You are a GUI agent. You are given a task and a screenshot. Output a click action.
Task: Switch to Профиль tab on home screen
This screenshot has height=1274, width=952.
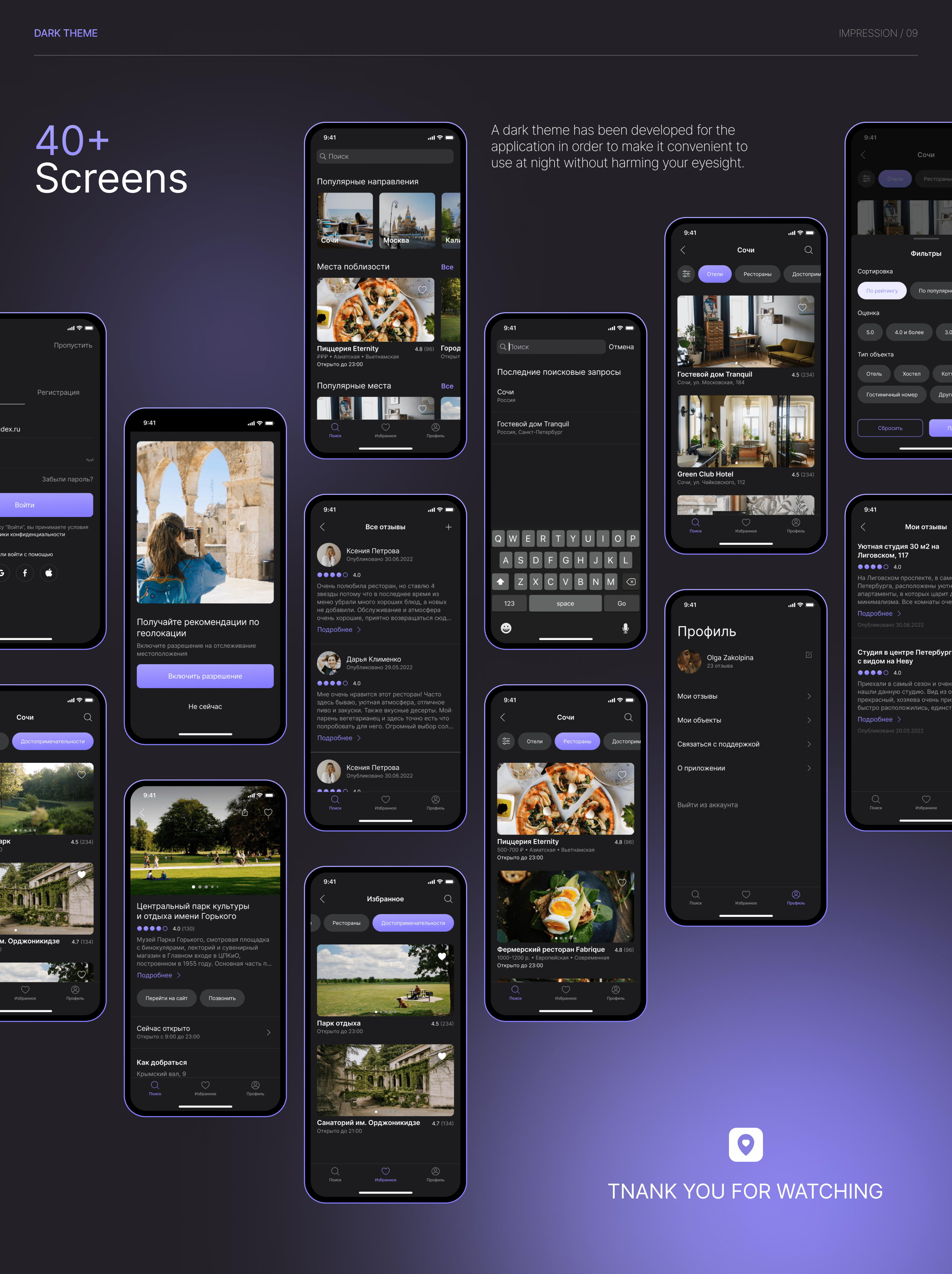point(436,430)
